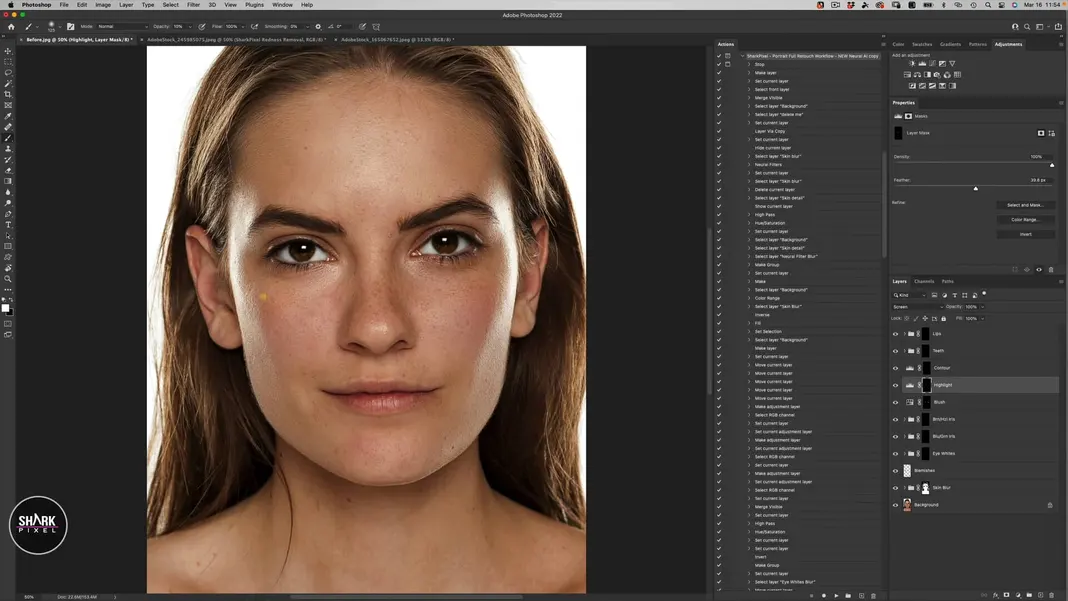Image resolution: width=1068 pixels, height=601 pixels.
Task: Select the Brush tool in toolbar
Action: pos(8,138)
